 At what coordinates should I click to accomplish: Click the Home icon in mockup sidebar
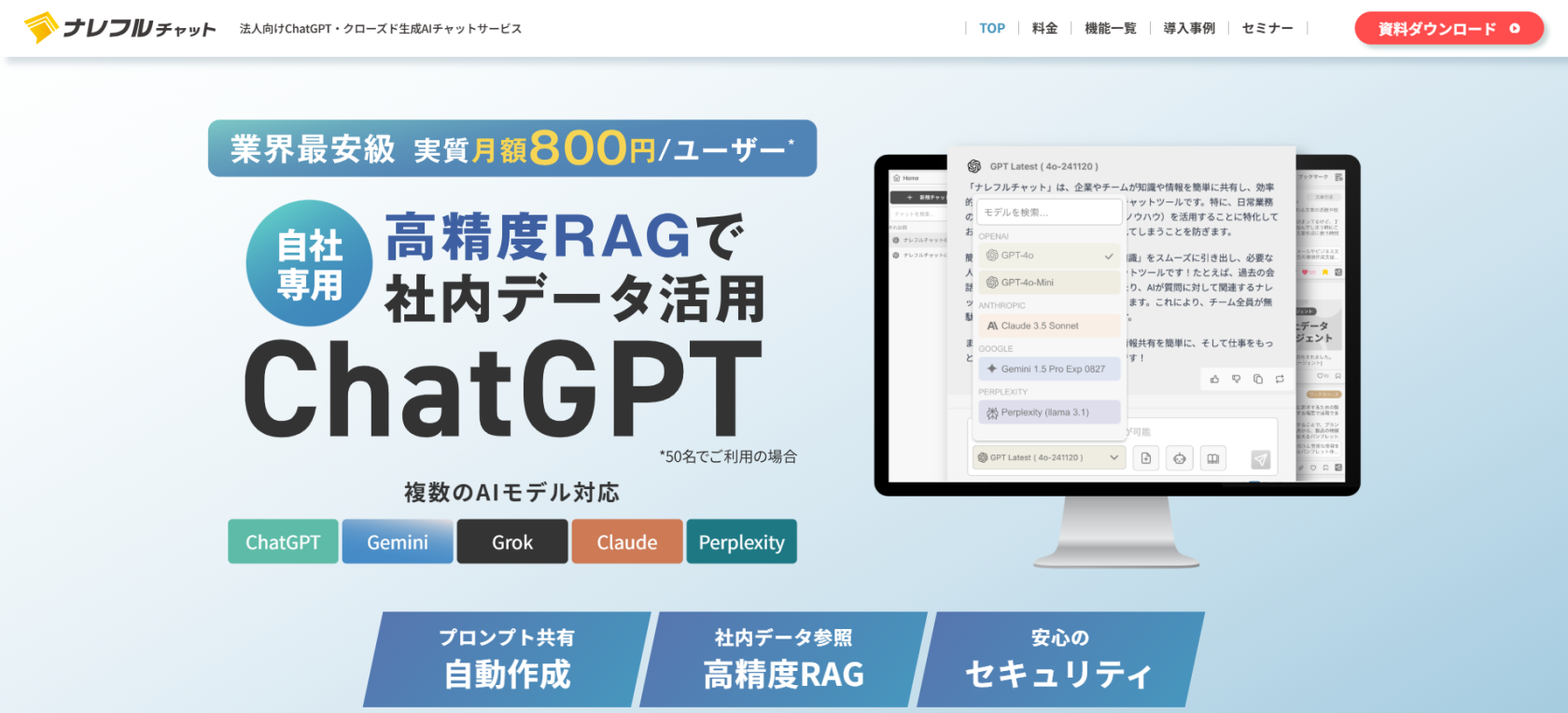(897, 178)
